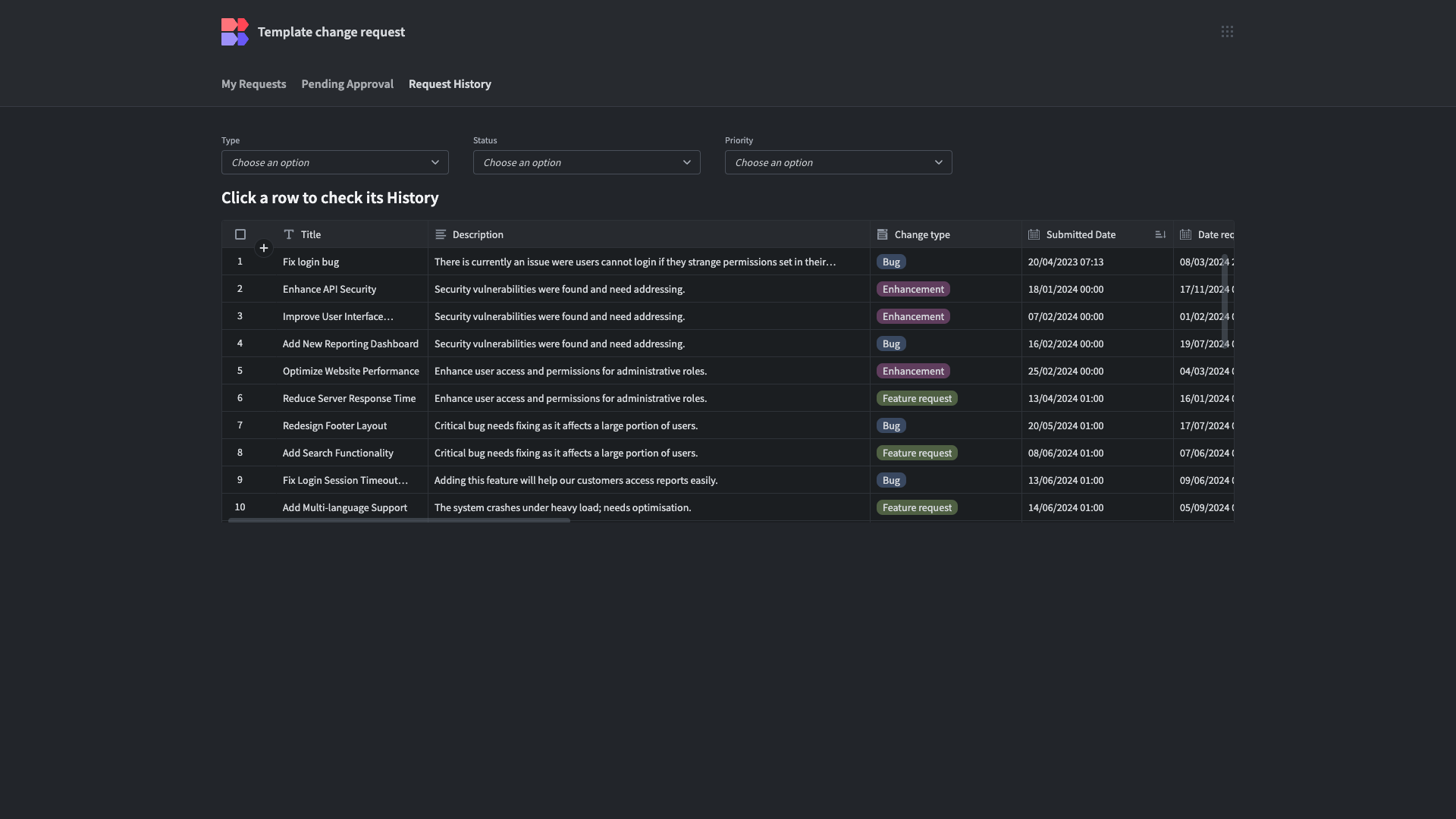Select the Add Search Functionality cell
This screenshot has width=1456, height=819.
(353, 453)
